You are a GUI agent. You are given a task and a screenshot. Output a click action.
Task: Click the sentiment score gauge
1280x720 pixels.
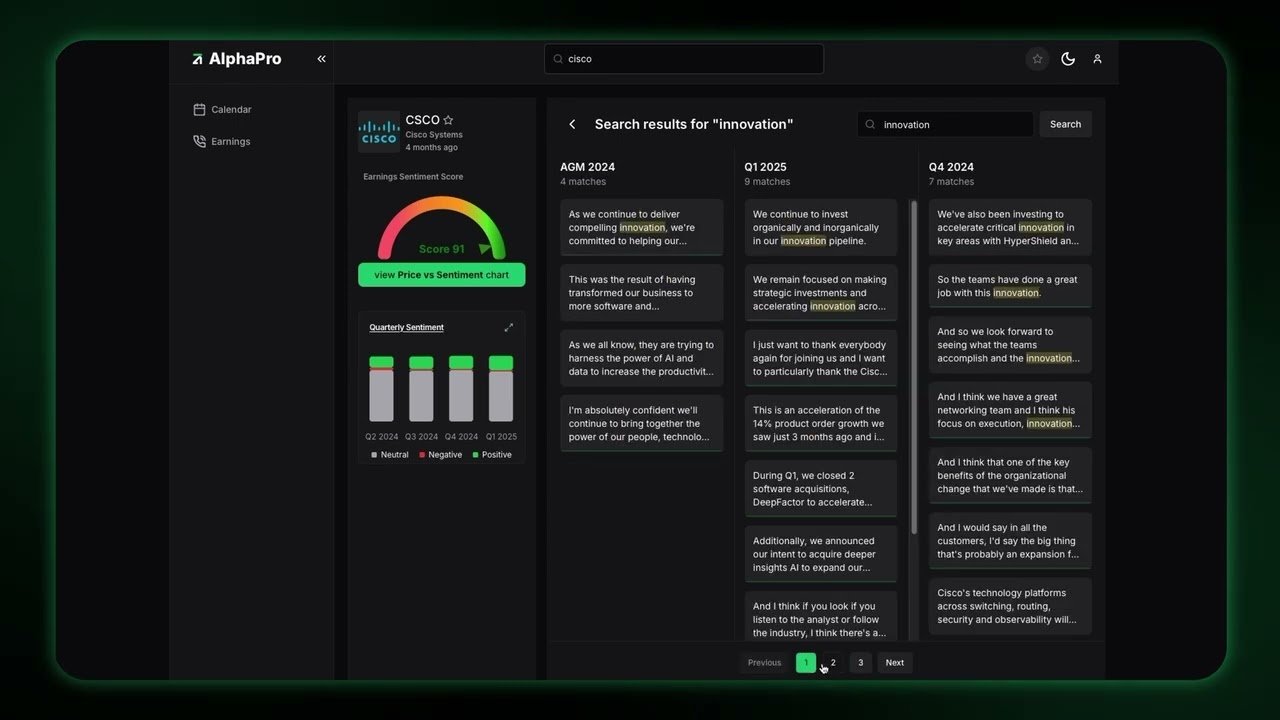[x=441, y=228]
